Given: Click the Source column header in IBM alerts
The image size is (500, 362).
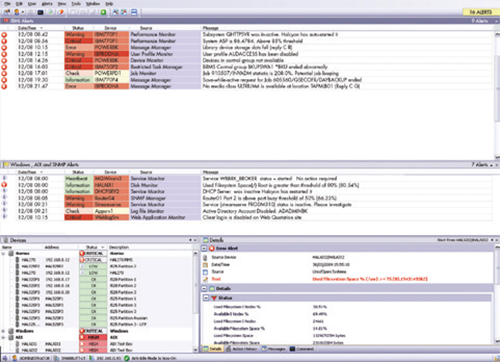Looking at the screenshot, I should [146, 28].
